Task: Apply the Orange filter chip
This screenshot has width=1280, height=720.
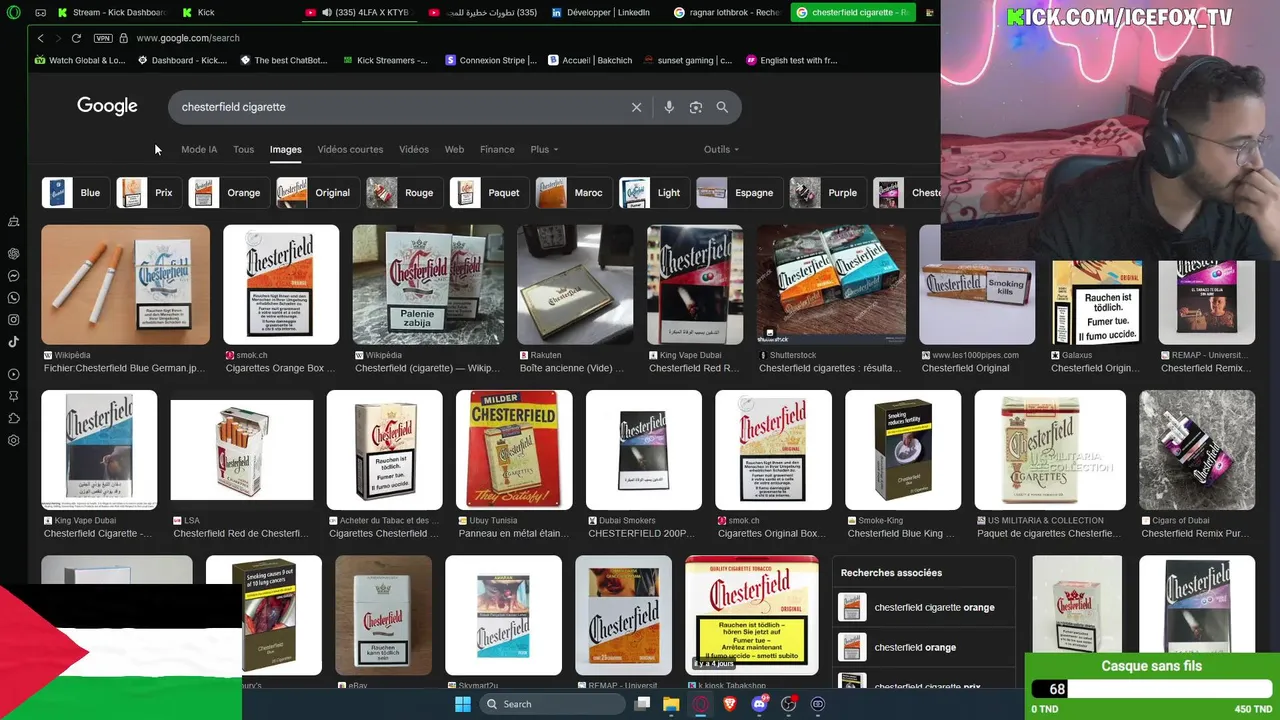Action: (x=228, y=192)
